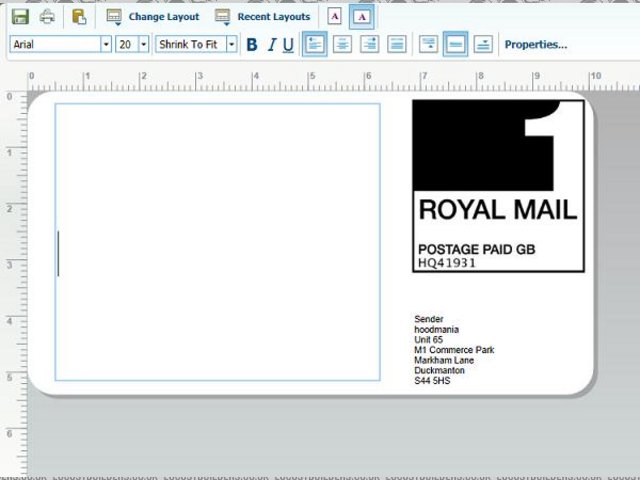
Task: Toggle Bold text formatting
Action: coord(252,45)
